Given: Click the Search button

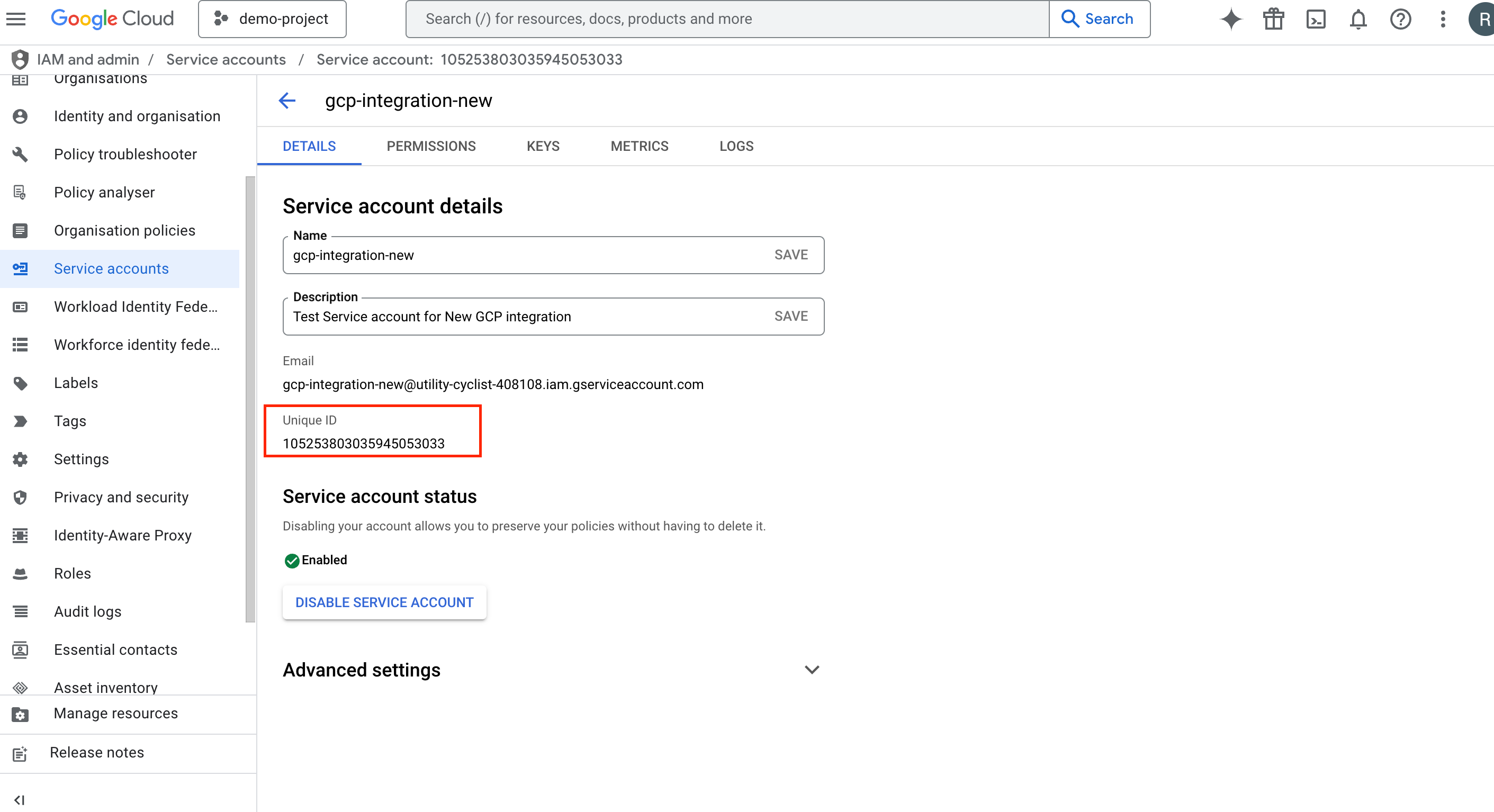Looking at the screenshot, I should (1099, 19).
